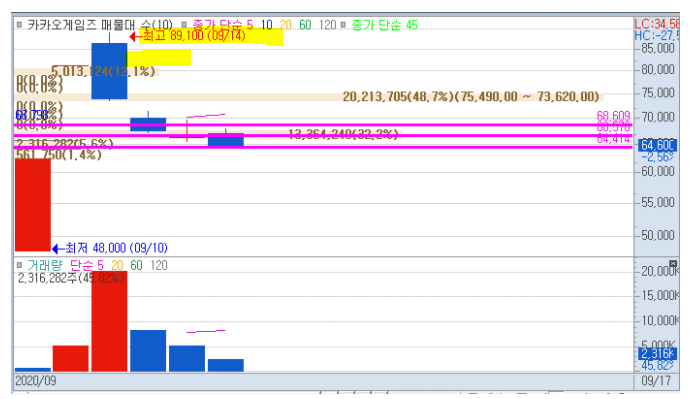690x399 pixels.
Task: Click the pink 68,609 price line label
Action: tap(613, 116)
